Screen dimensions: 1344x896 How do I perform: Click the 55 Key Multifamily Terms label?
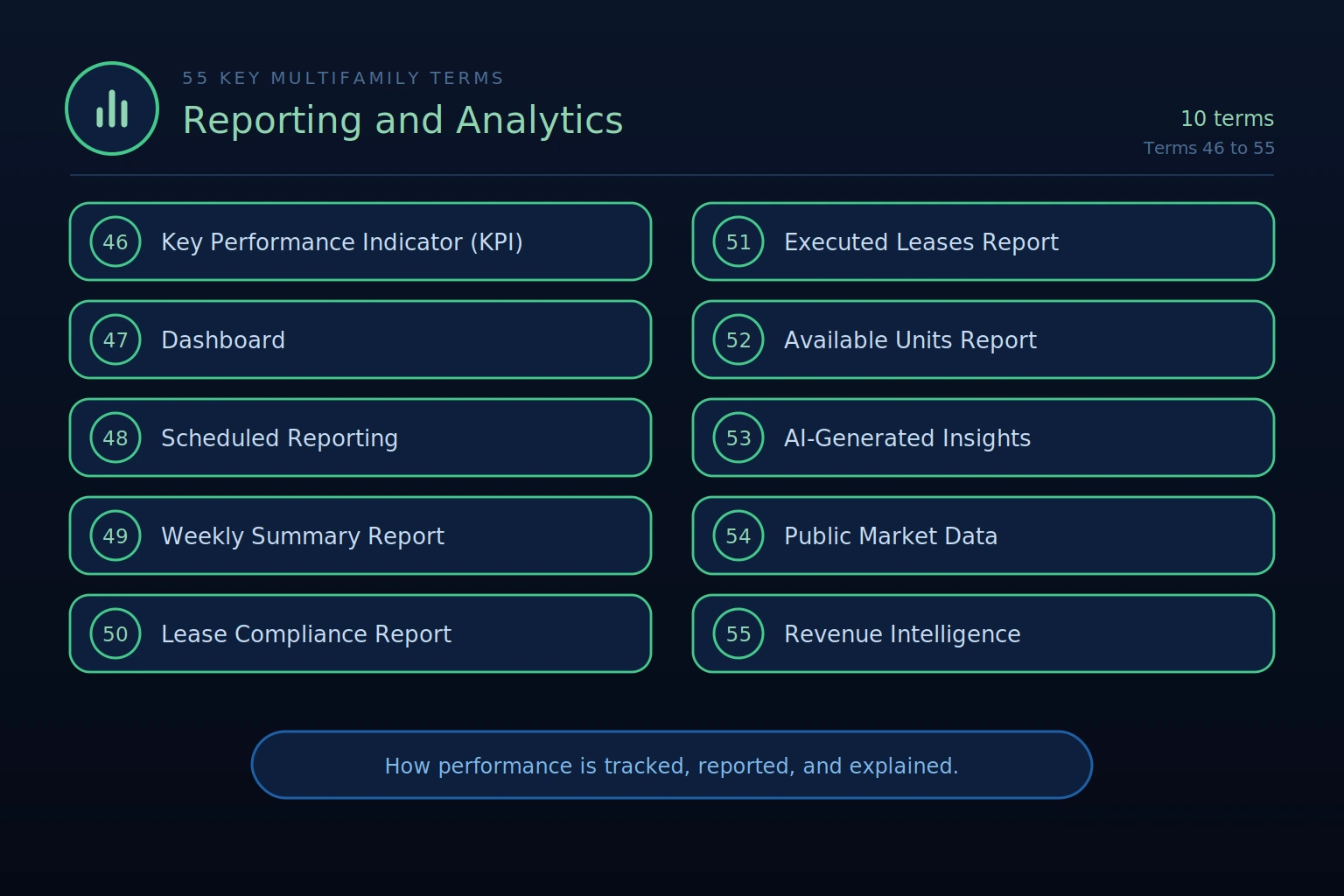[x=343, y=78]
